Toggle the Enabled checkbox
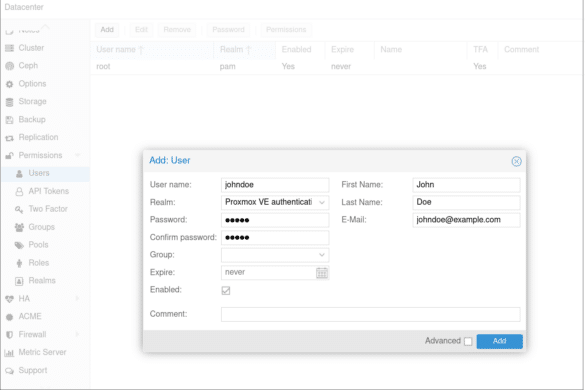 click(x=226, y=290)
